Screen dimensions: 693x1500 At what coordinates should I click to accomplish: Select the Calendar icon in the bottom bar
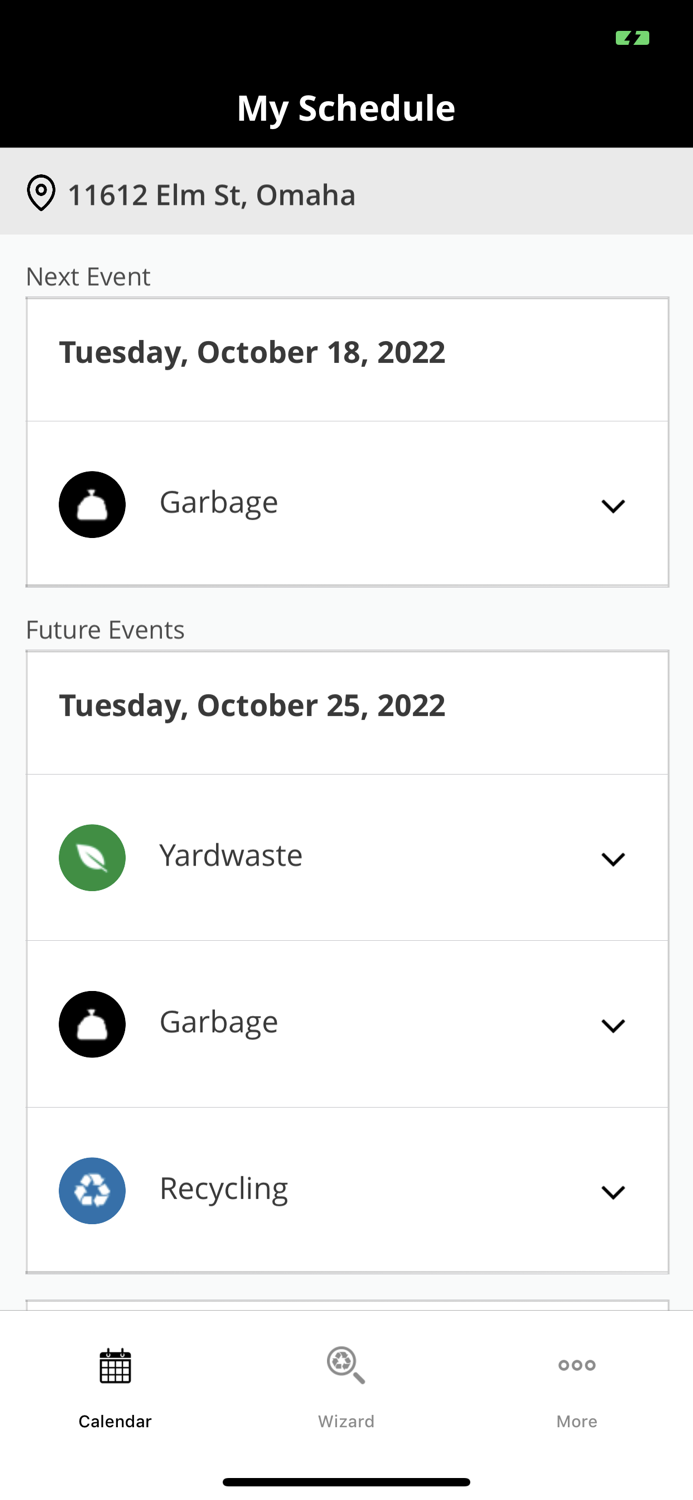point(114,1365)
